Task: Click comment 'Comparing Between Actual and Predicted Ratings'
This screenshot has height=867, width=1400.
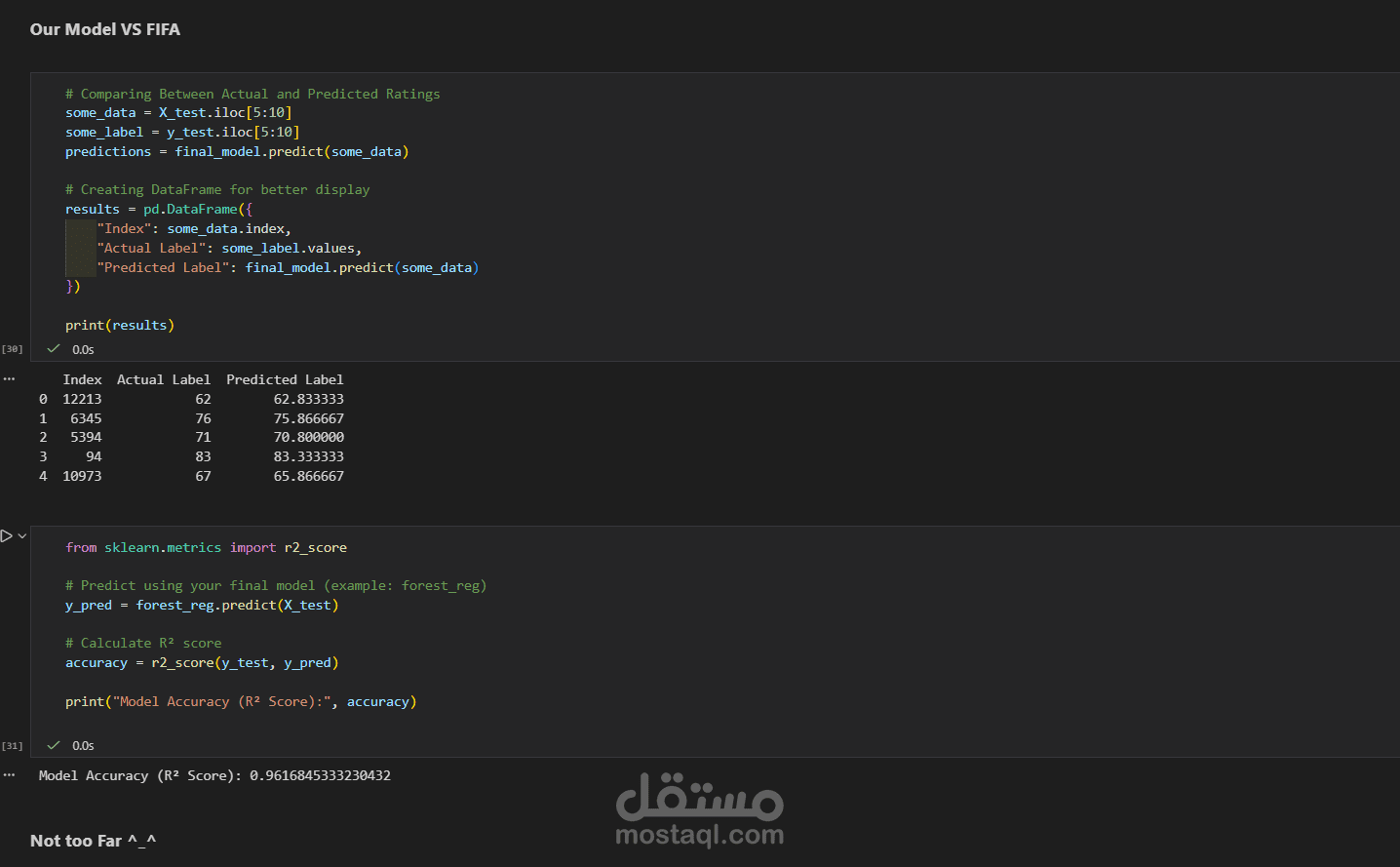Action: tap(253, 94)
